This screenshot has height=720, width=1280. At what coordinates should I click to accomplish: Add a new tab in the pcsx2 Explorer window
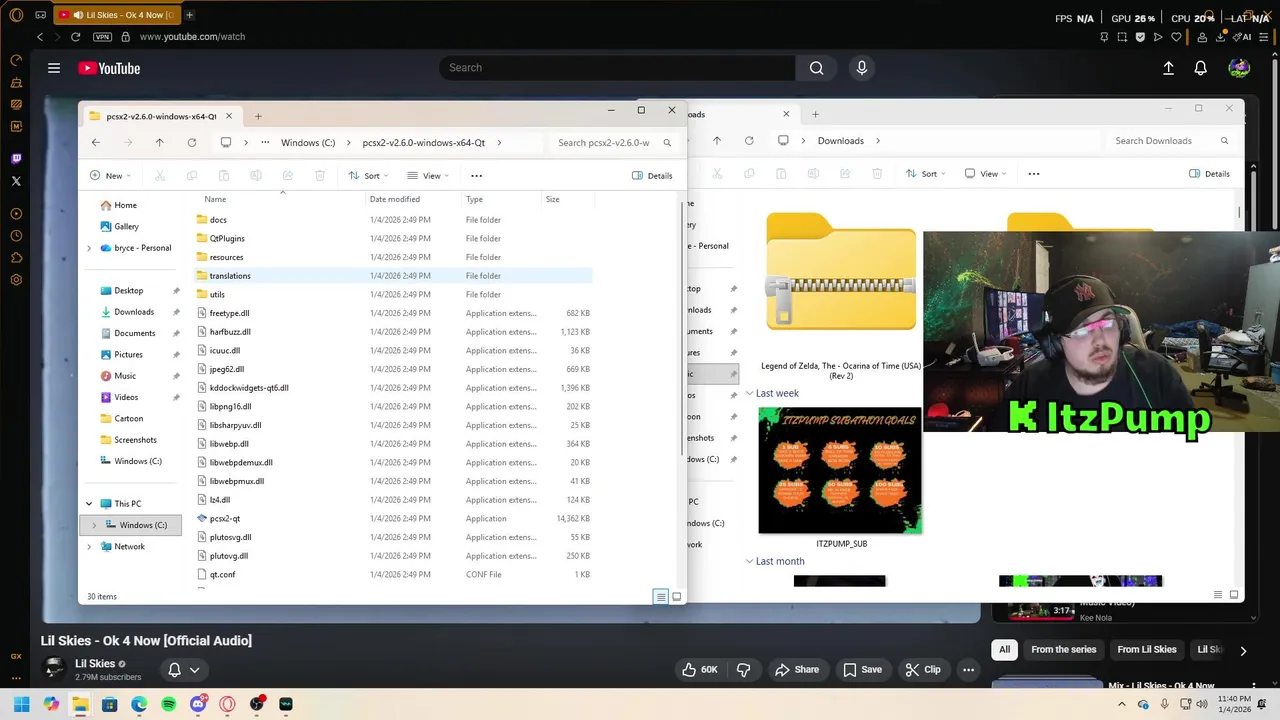pos(258,116)
